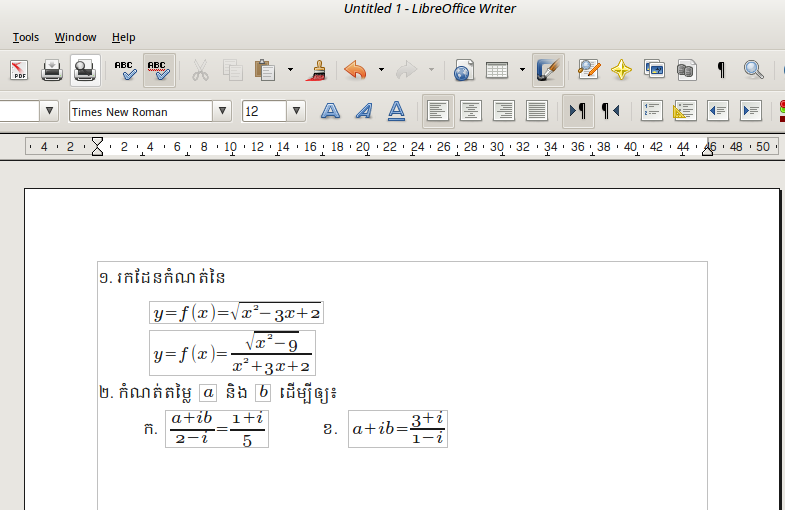Image resolution: width=785 pixels, height=510 pixels.
Task: Expand the Table insert dropdown arrow
Action: pos(522,70)
